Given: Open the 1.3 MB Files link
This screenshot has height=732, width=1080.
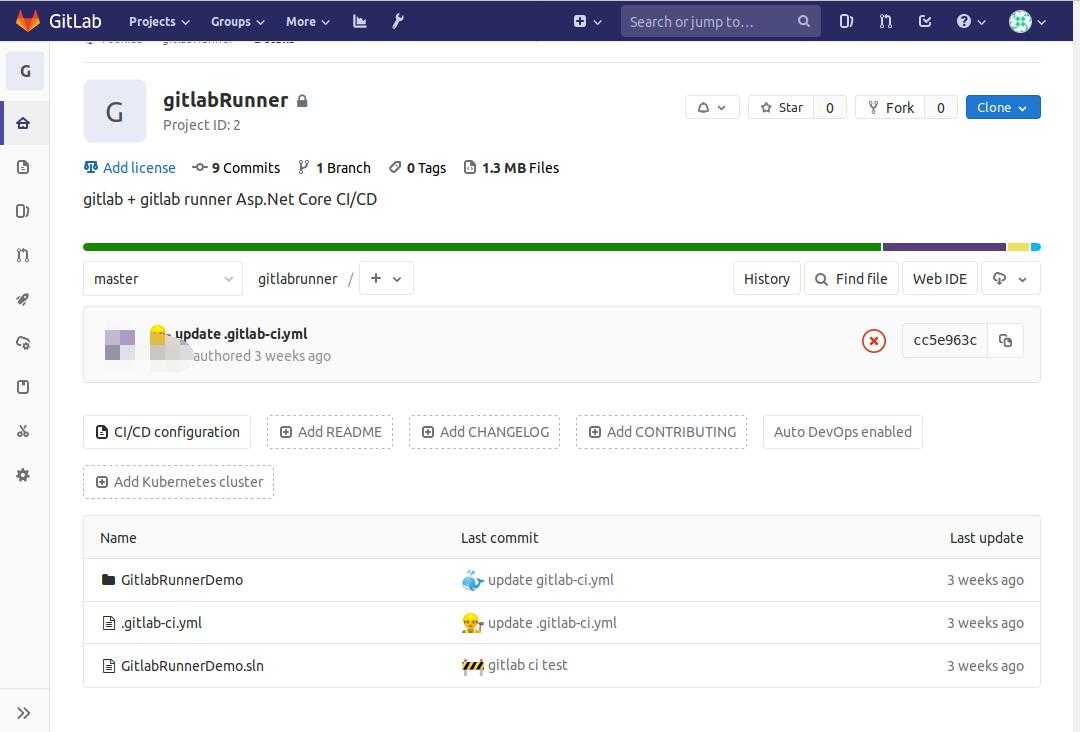Looking at the screenshot, I should pos(511,168).
